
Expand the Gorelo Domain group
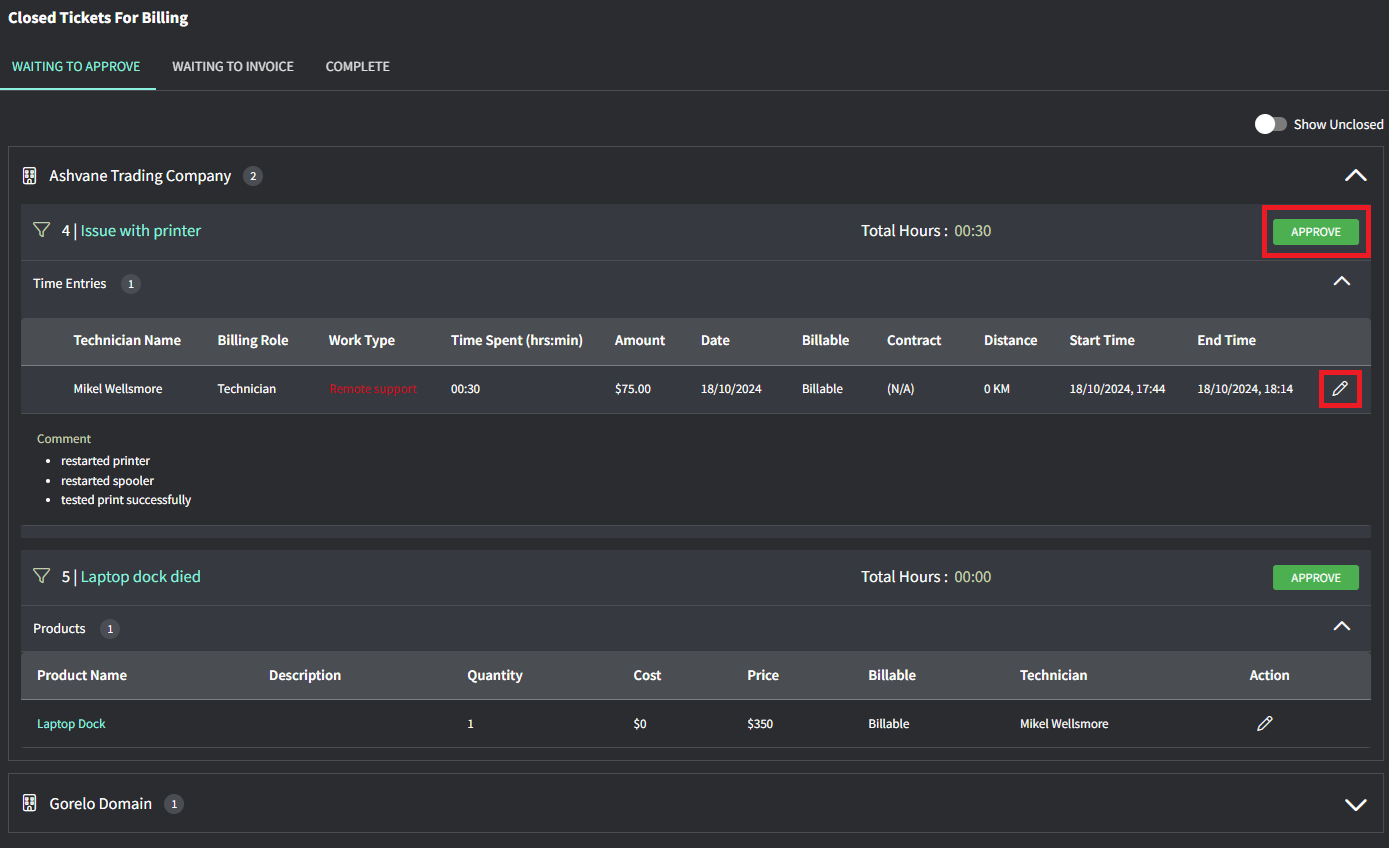pyautogui.click(x=1355, y=804)
